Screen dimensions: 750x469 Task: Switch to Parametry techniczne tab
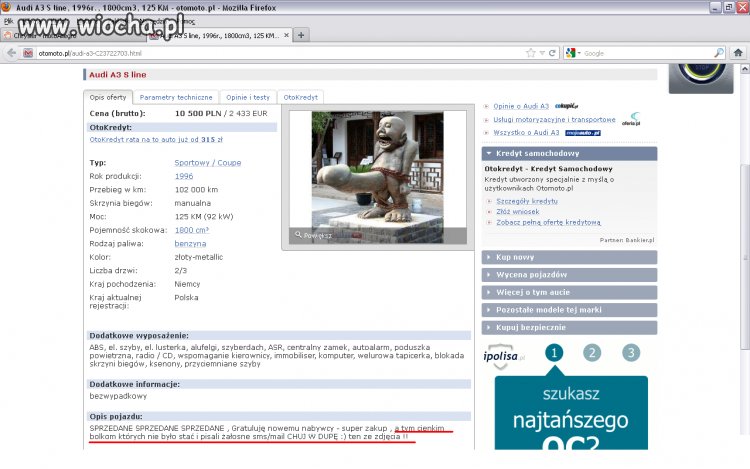176,97
